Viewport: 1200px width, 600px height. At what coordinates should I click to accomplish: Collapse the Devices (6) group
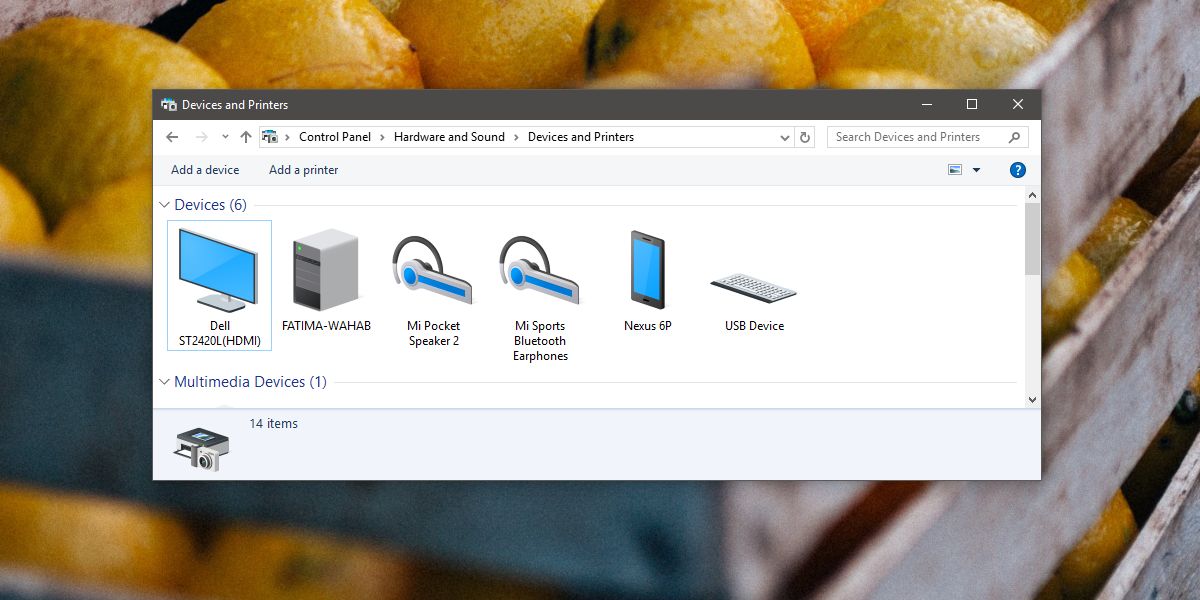coord(165,205)
